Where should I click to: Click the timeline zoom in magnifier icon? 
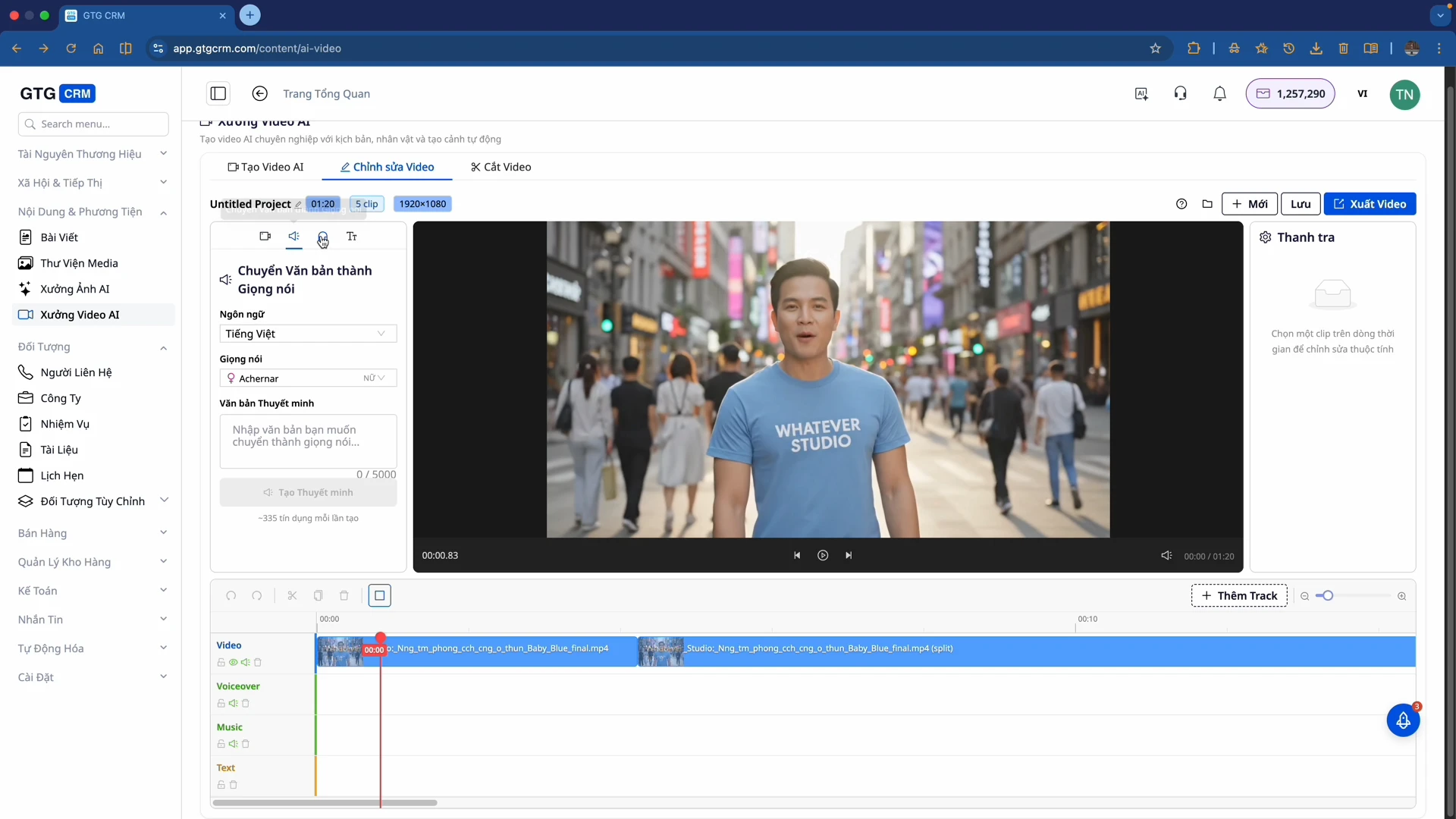click(x=1401, y=596)
